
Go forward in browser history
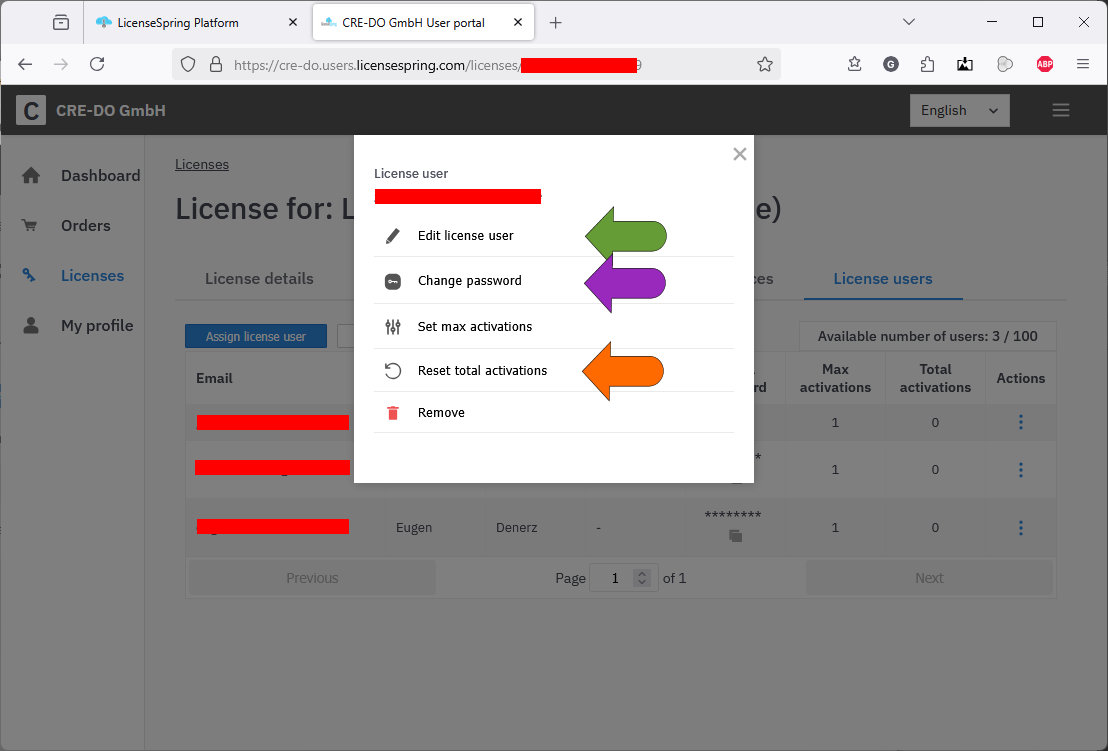pyautogui.click(x=61, y=64)
